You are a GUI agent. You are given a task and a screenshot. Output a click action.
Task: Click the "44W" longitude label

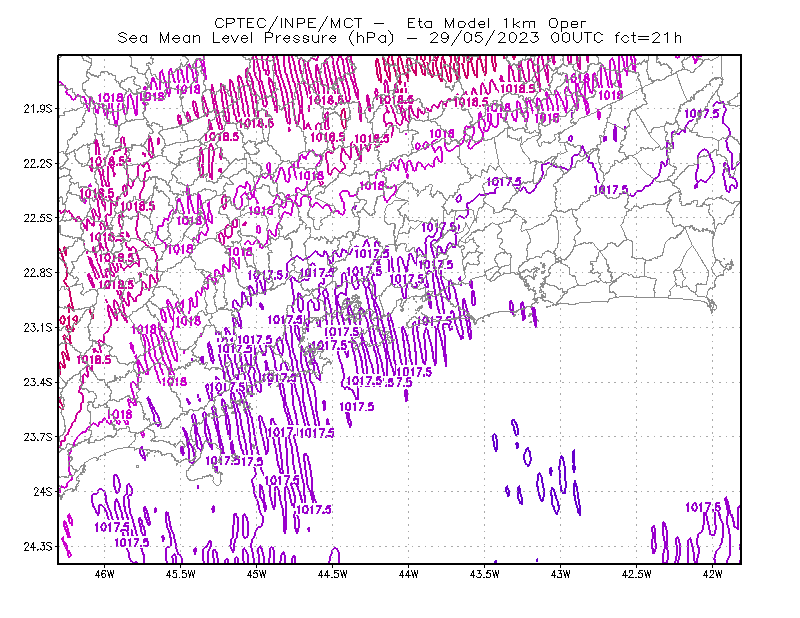pyautogui.click(x=409, y=574)
